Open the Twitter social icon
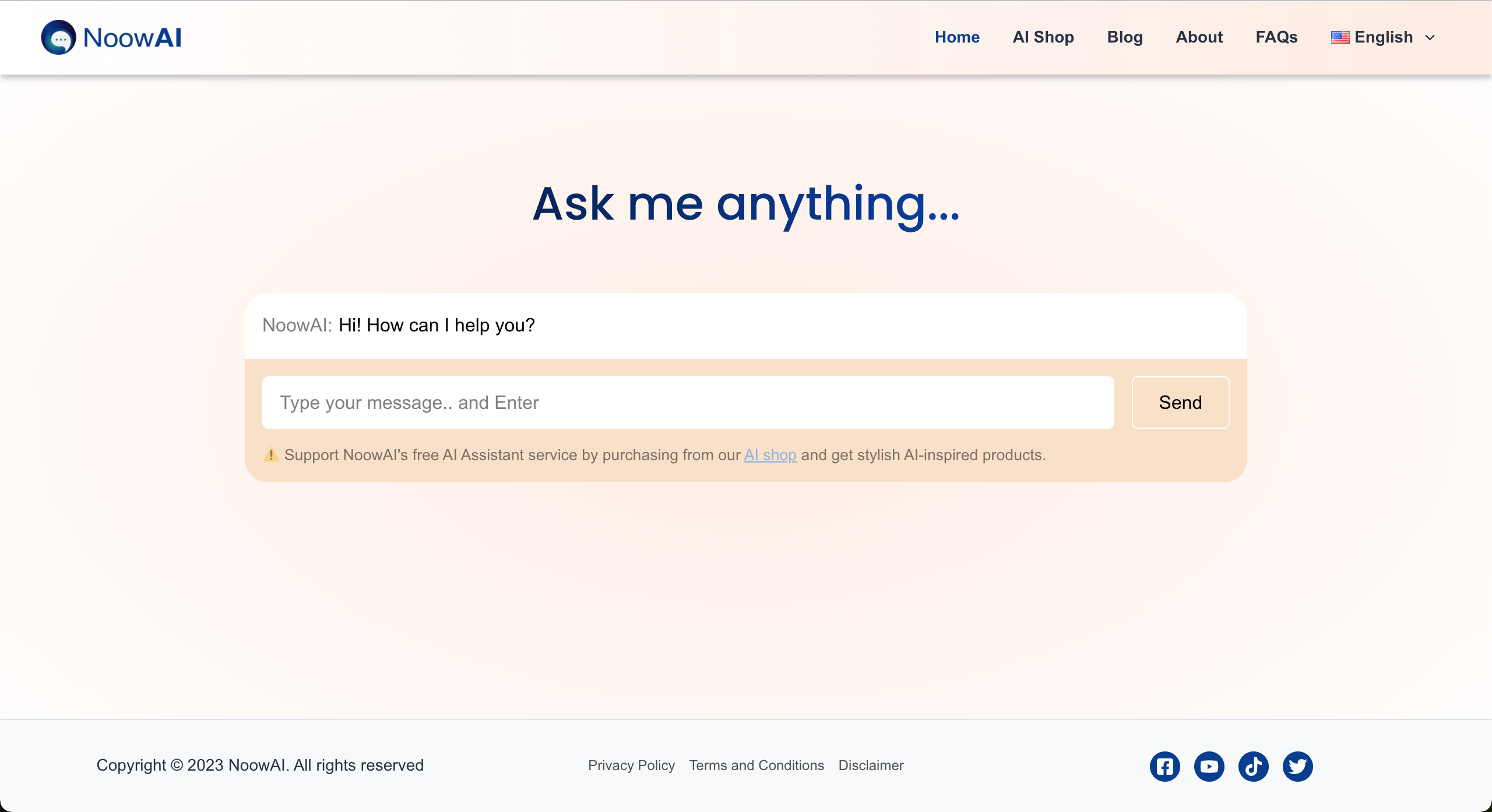The image size is (1492, 812). 1297,766
